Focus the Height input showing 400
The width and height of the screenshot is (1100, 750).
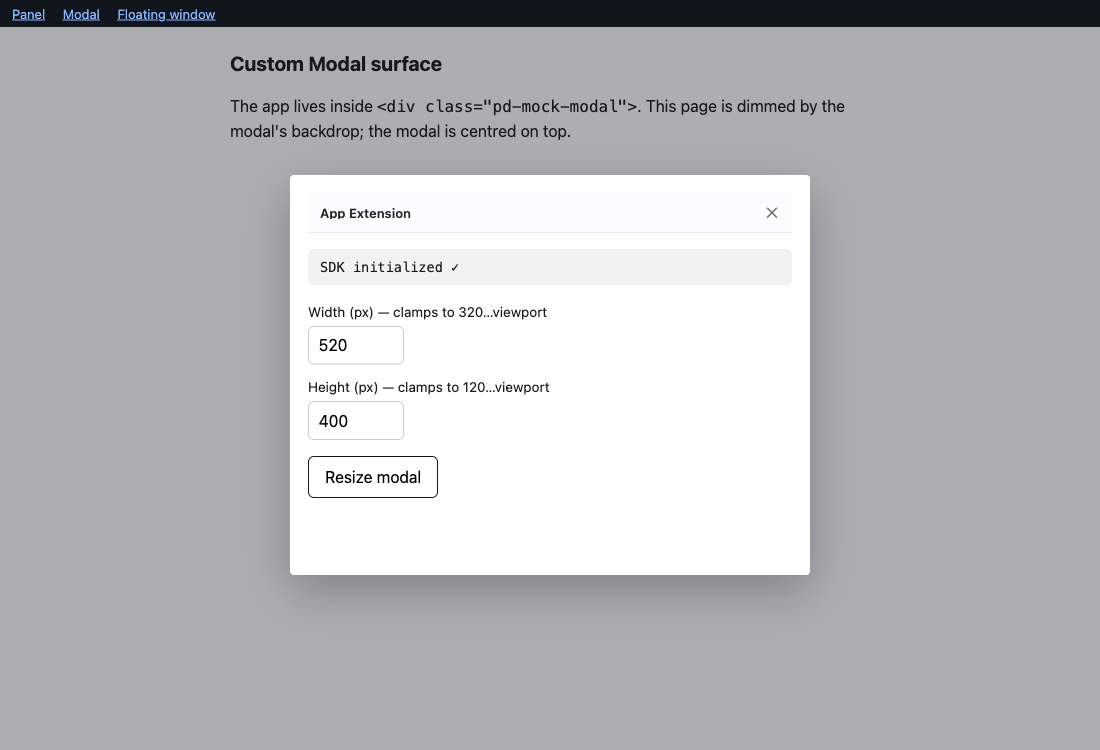pyautogui.click(x=356, y=420)
